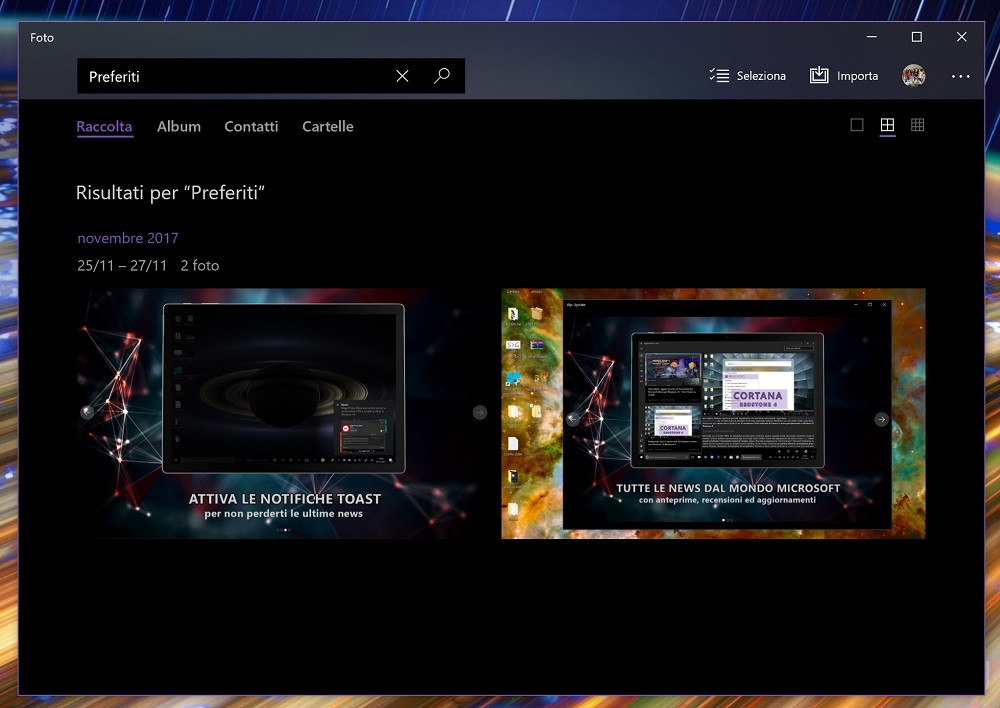Open the user account avatar
Screen dimensions: 1000x708
pos(913,75)
